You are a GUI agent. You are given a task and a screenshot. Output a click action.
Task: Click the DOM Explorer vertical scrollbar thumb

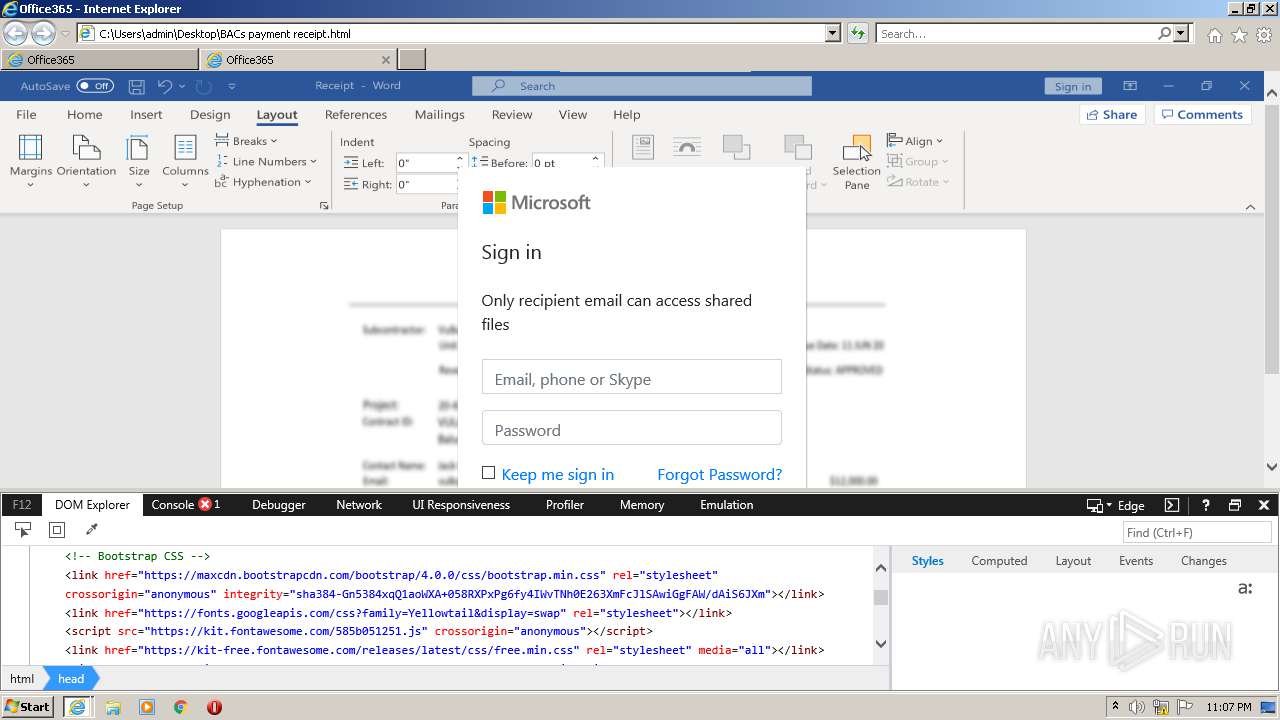(x=881, y=597)
